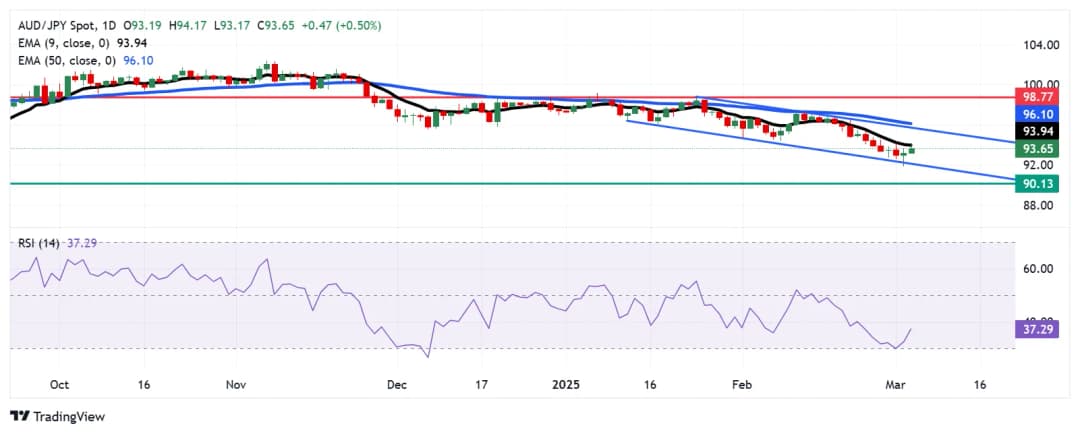Click the 104.00 price axis label
Screen dimensions: 1080x434
click(1040, 46)
